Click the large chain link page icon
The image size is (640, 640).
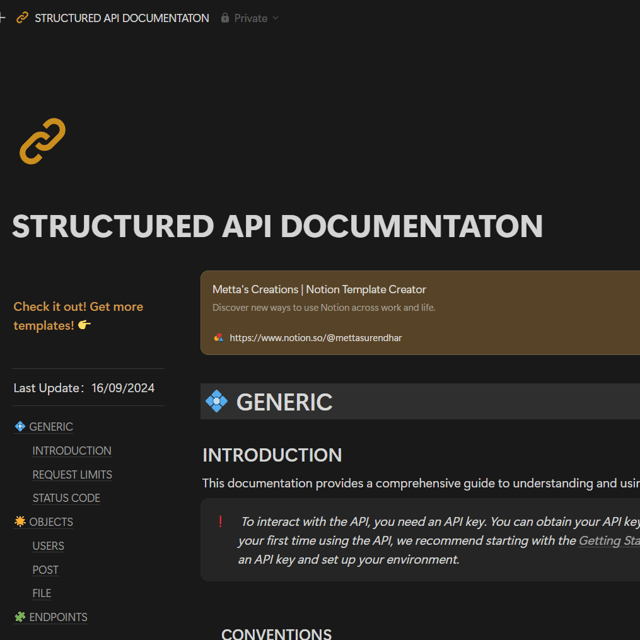coord(42,141)
